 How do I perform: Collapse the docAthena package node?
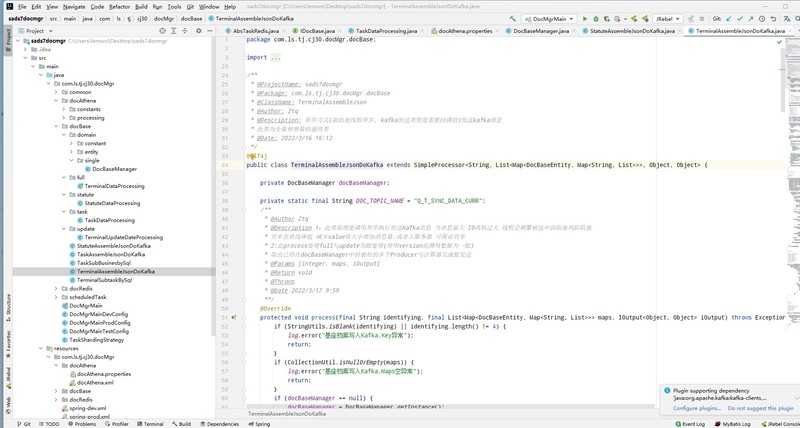(x=56, y=101)
